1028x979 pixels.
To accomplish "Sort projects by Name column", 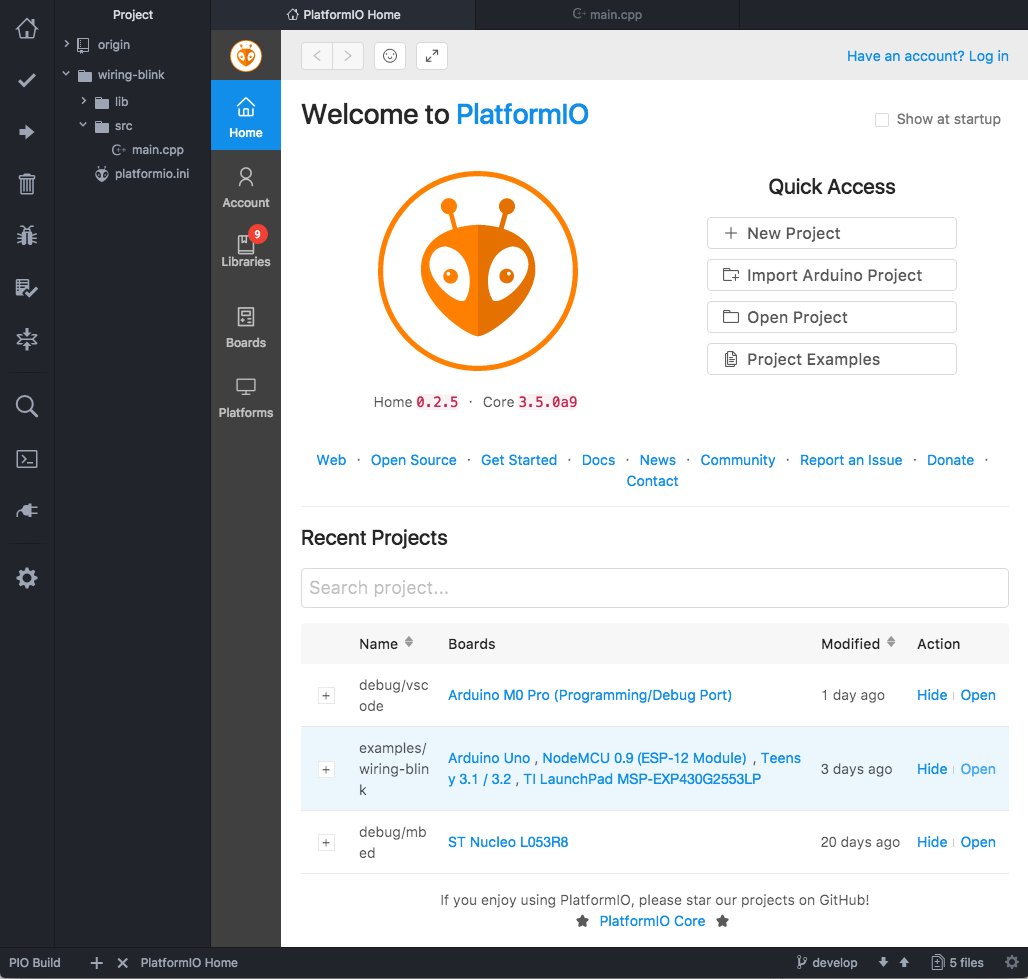I will tap(408, 643).
